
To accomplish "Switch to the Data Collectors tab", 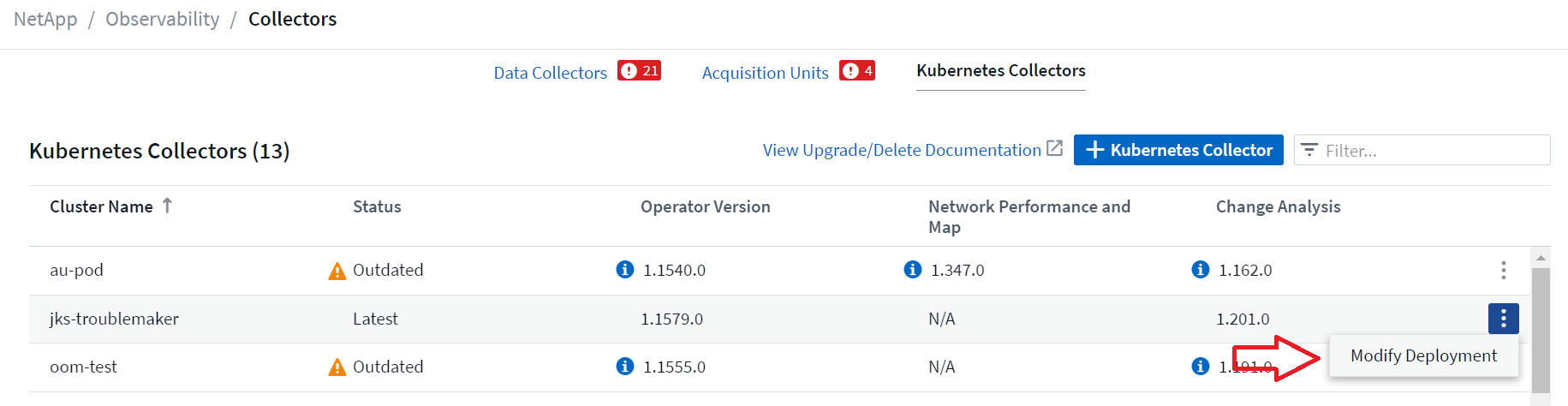I will pyautogui.click(x=550, y=73).
